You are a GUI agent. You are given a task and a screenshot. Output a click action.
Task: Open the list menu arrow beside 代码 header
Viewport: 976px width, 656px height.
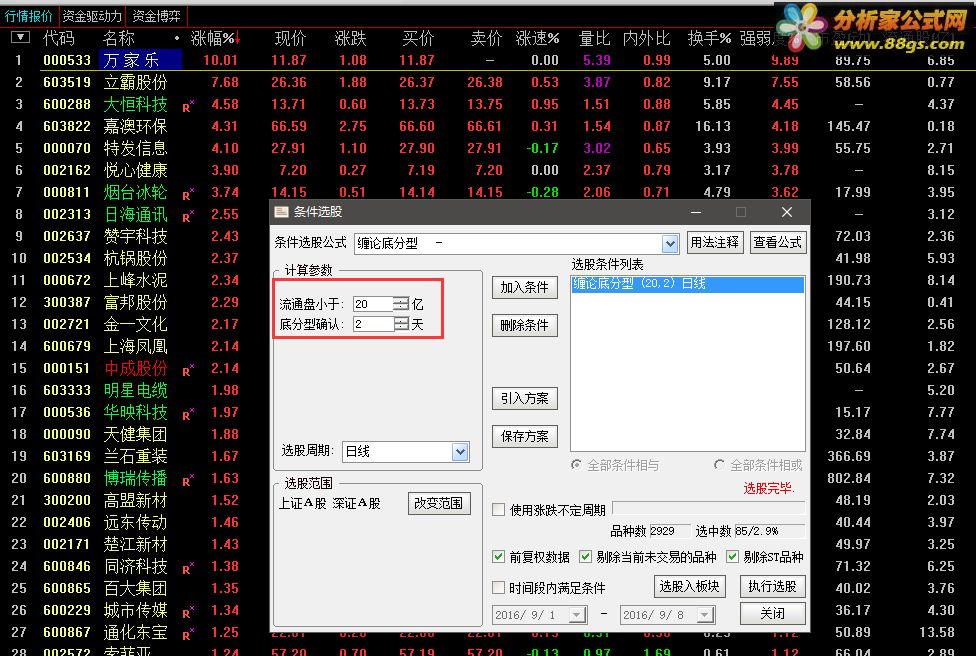(x=21, y=37)
